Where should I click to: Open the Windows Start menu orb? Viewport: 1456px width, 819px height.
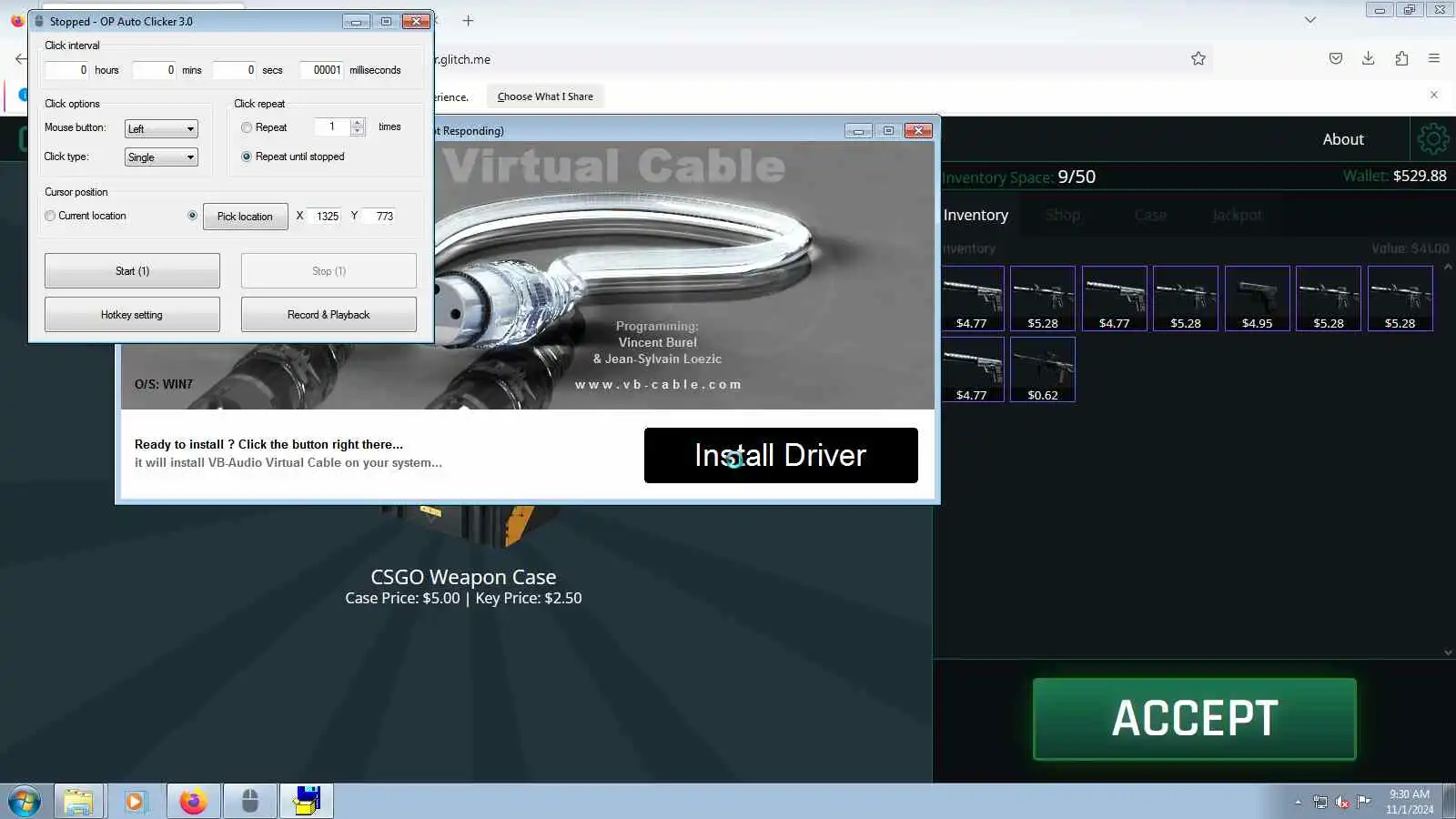[x=25, y=802]
